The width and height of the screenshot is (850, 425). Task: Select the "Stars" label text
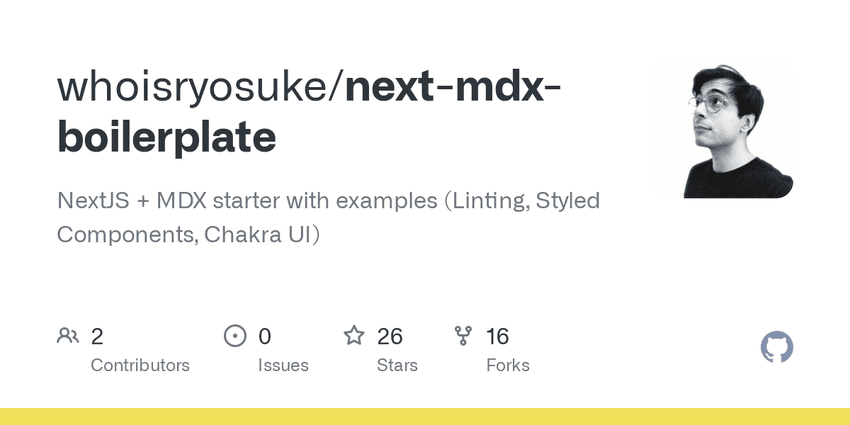pyautogui.click(x=397, y=365)
